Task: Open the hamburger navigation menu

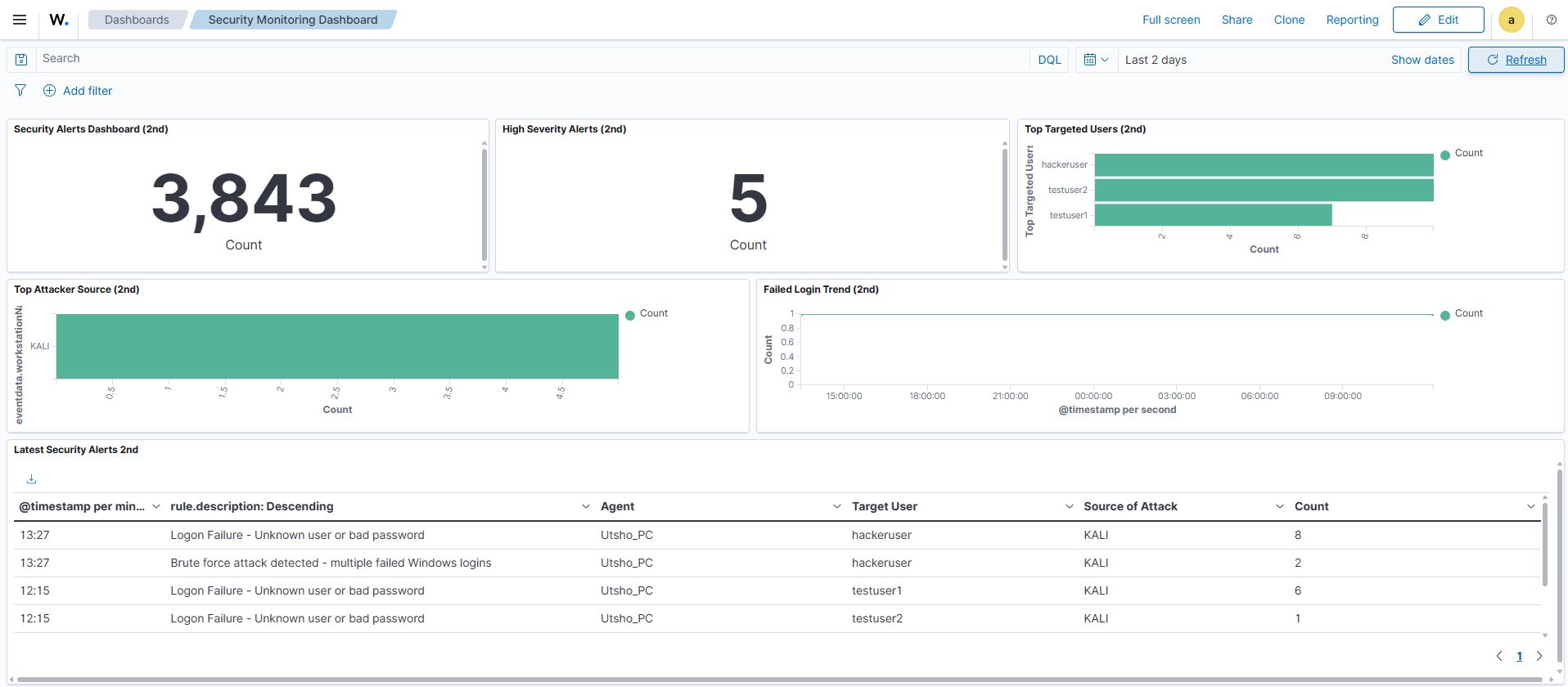Action: coord(20,20)
